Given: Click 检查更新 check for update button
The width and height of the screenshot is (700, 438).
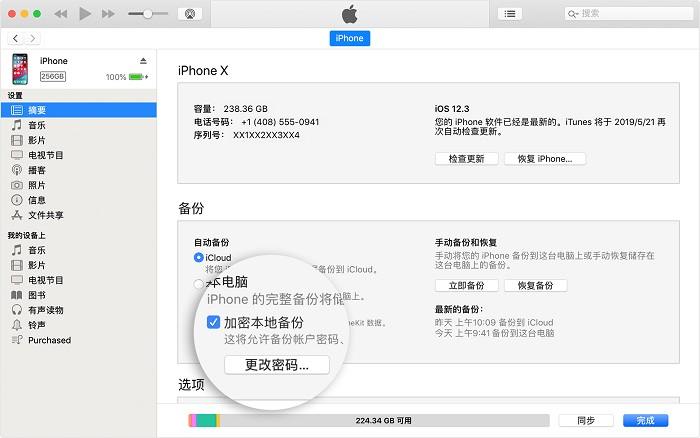Looking at the screenshot, I should point(467,159).
